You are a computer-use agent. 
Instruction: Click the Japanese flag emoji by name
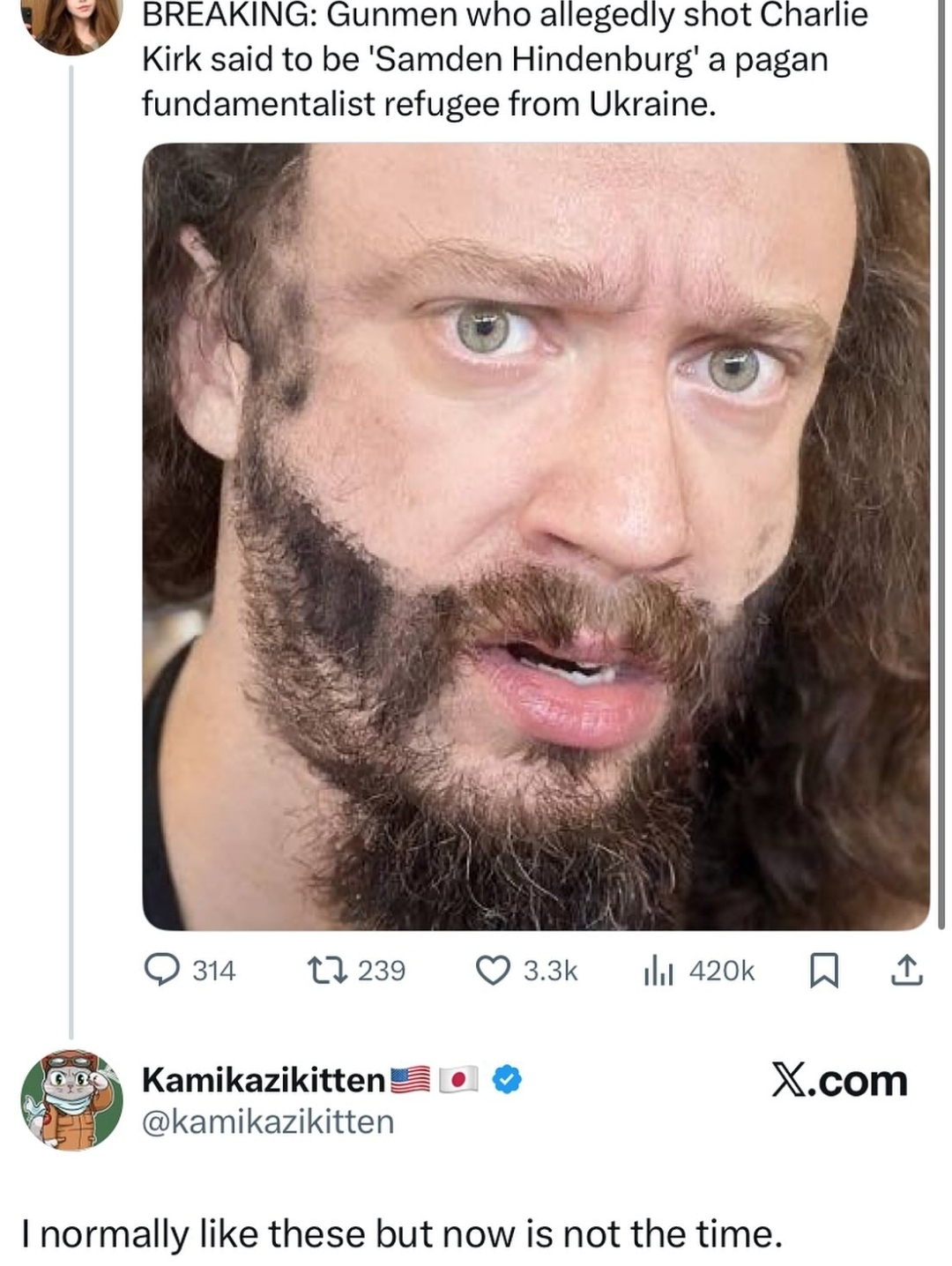[458, 1078]
